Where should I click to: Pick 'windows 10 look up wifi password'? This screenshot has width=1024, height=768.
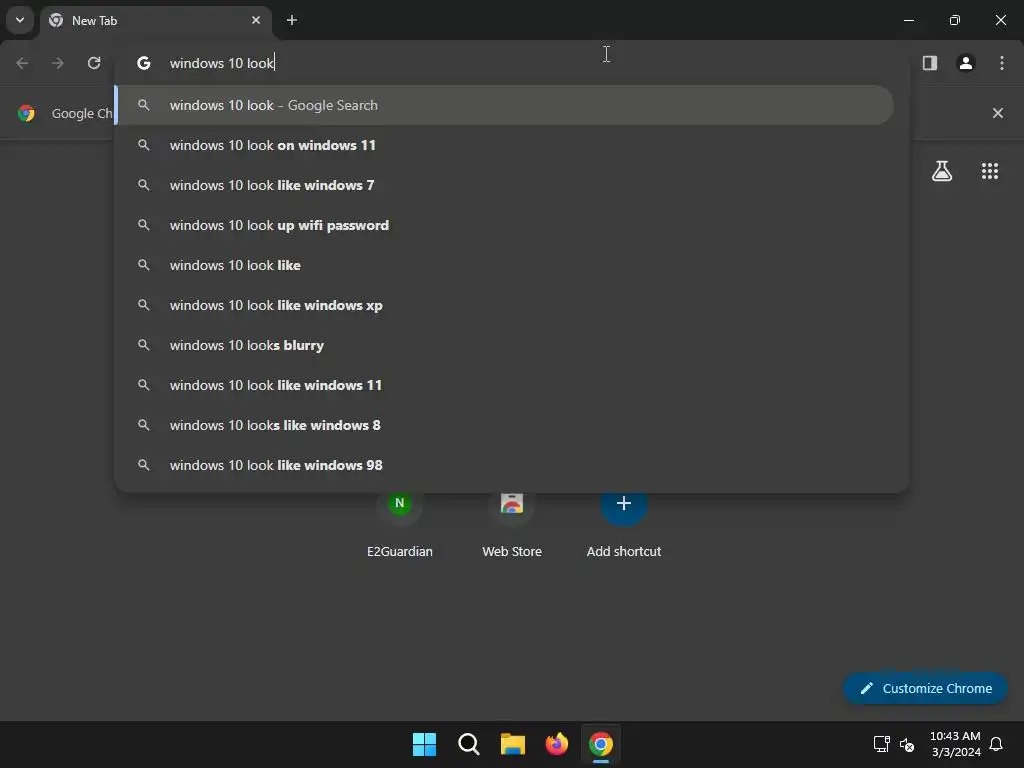[x=504, y=225]
